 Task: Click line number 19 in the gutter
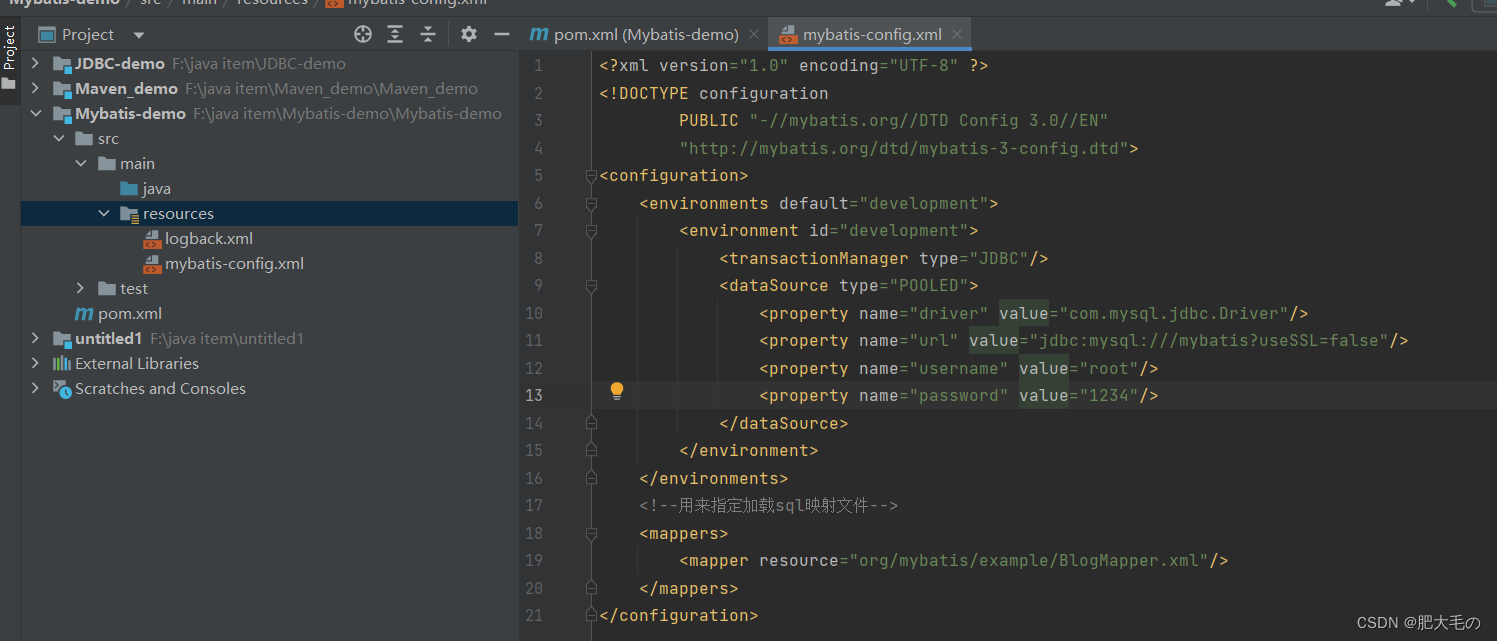coord(534,560)
